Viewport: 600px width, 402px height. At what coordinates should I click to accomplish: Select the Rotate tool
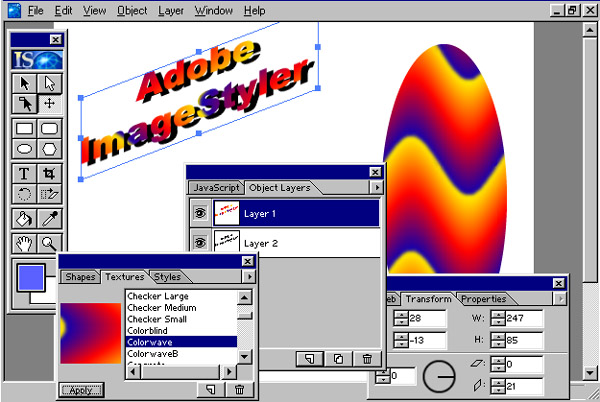pos(24,194)
